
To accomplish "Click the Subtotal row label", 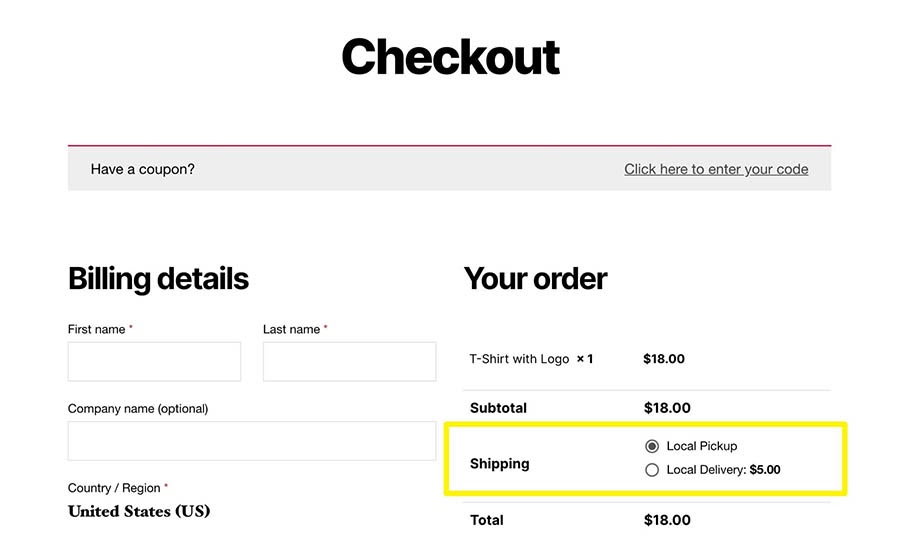I will click(498, 408).
